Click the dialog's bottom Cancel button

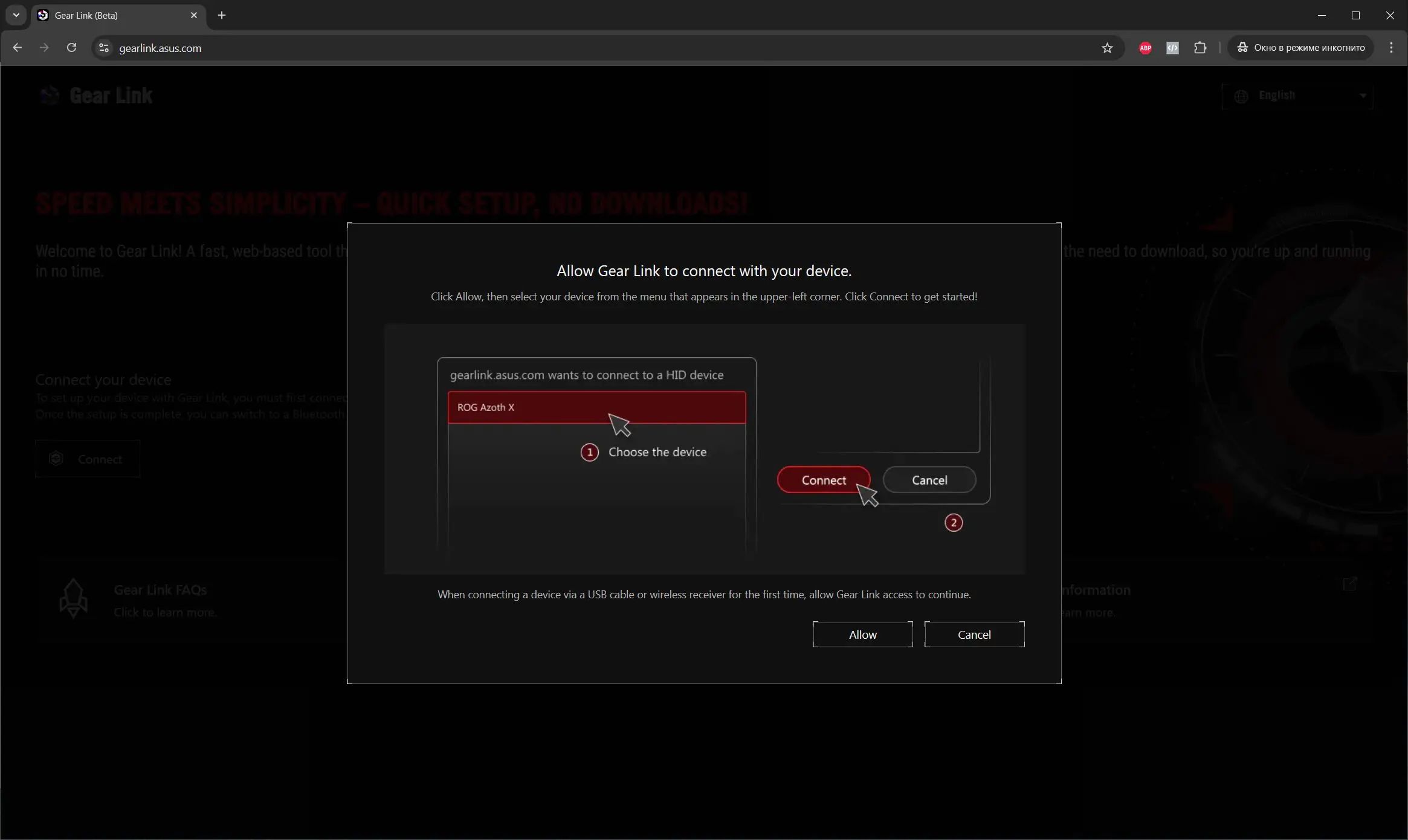pos(974,635)
